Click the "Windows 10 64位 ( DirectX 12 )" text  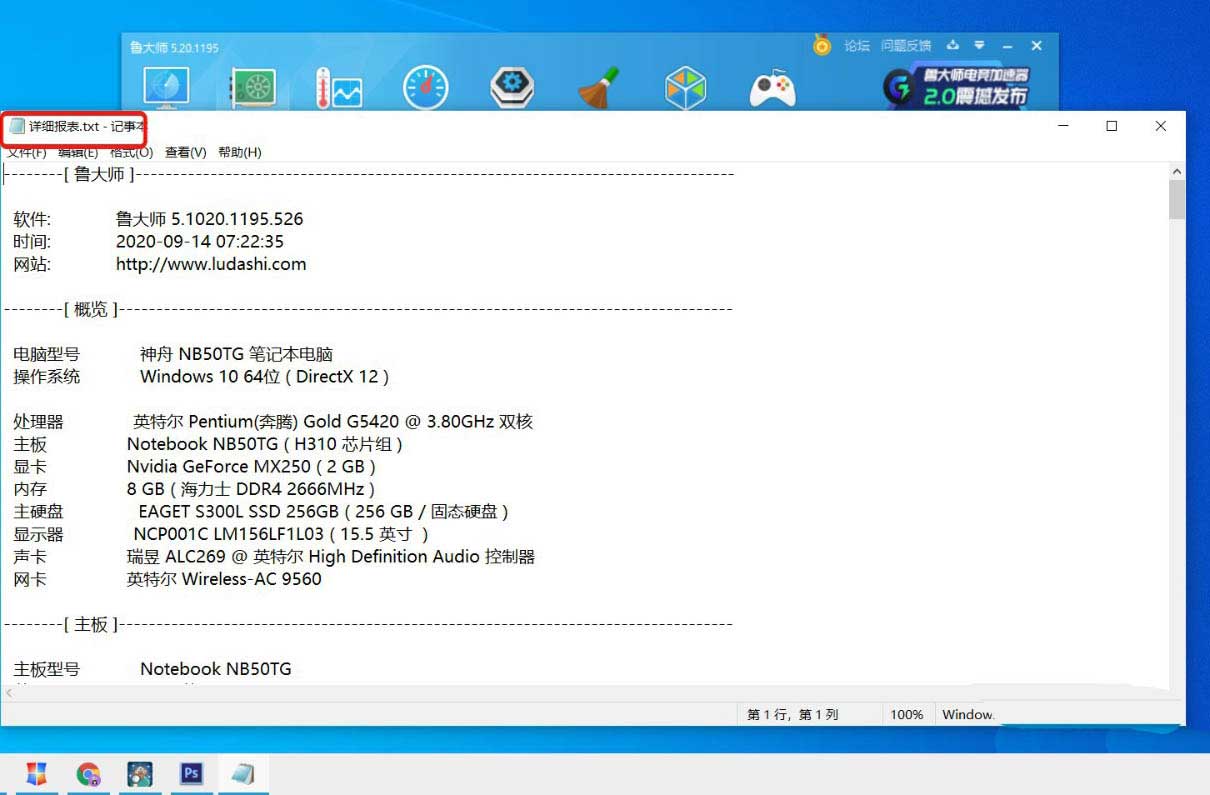(x=265, y=377)
